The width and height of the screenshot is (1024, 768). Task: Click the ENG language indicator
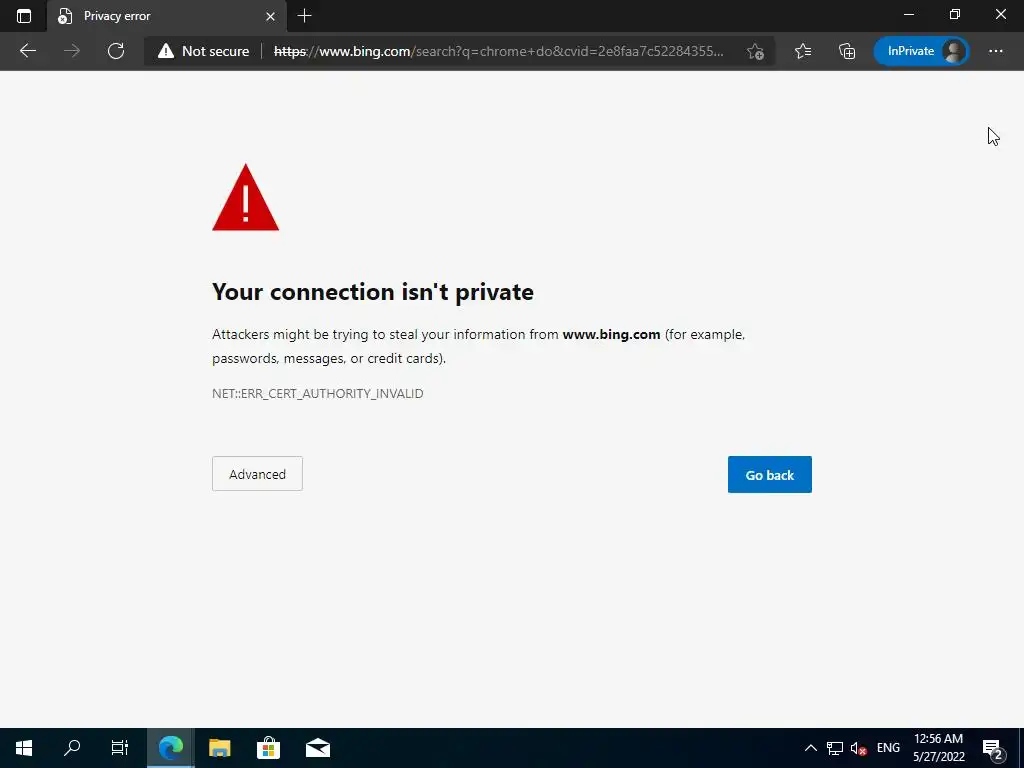pyautogui.click(x=888, y=748)
